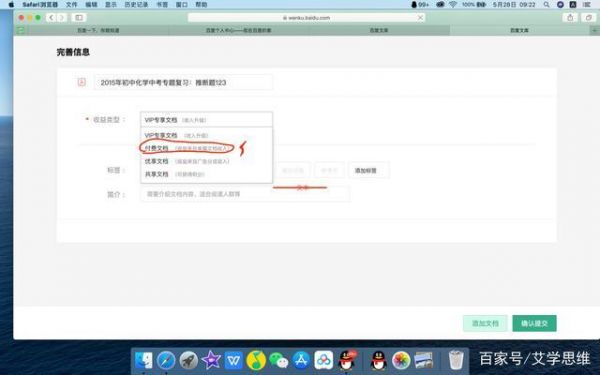Click the battery 100% indicator
The width and height of the screenshot is (600, 375).
tap(474, 5)
